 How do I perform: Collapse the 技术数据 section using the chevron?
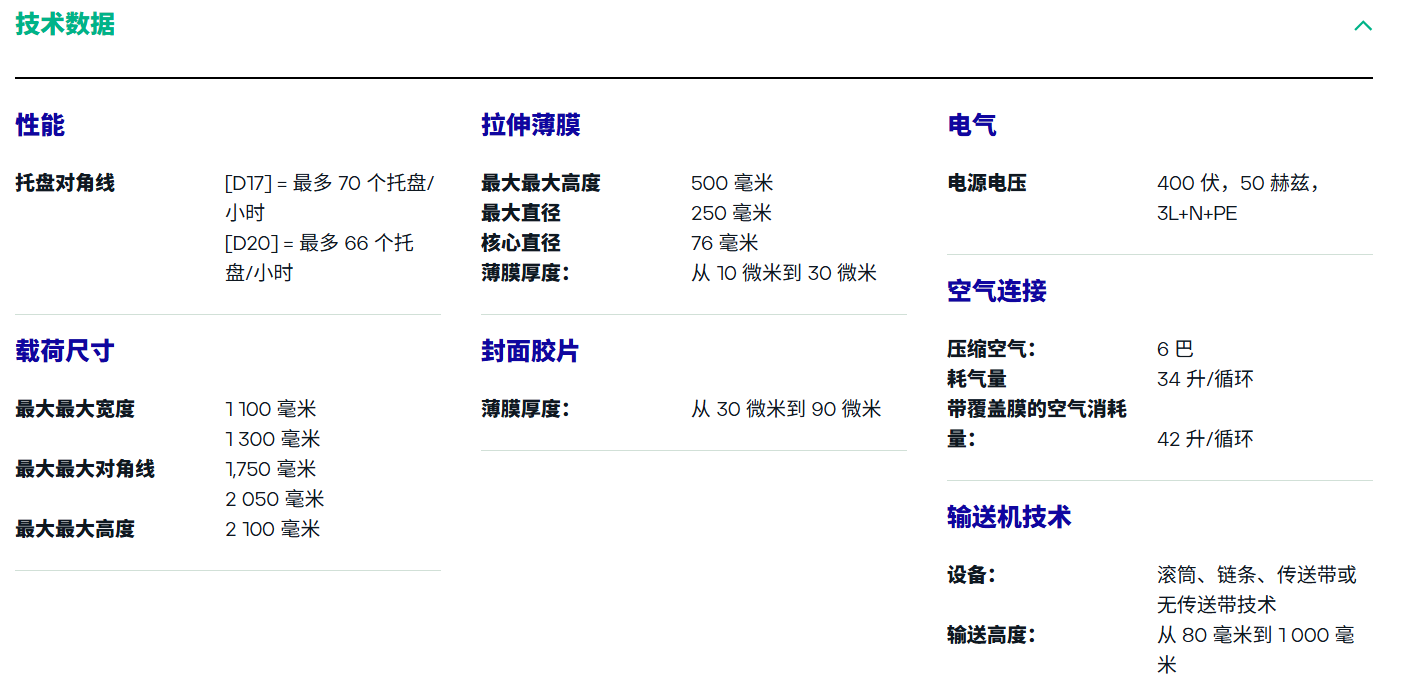(x=1362, y=26)
